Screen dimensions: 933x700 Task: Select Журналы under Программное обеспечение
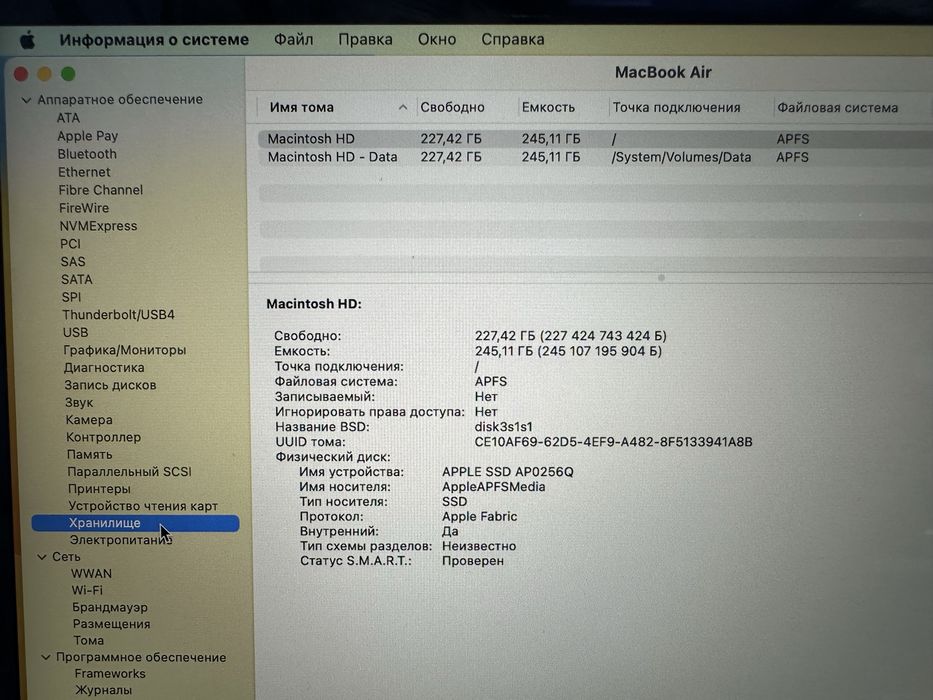point(104,690)
